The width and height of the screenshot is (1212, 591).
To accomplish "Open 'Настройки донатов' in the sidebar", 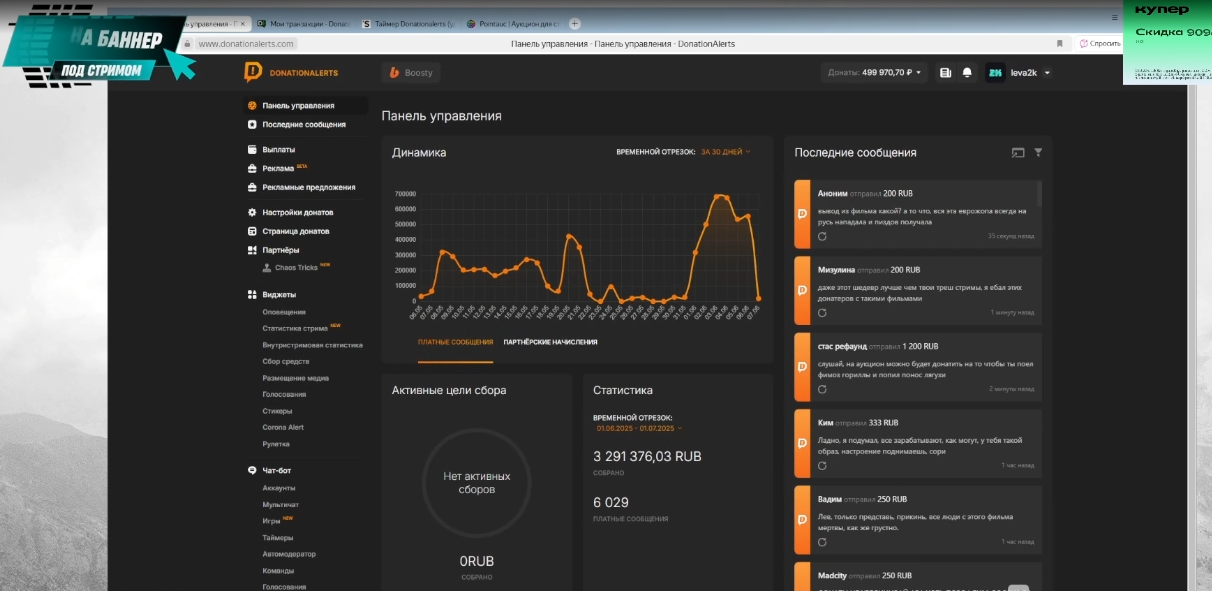I will (x=298, y=212).
